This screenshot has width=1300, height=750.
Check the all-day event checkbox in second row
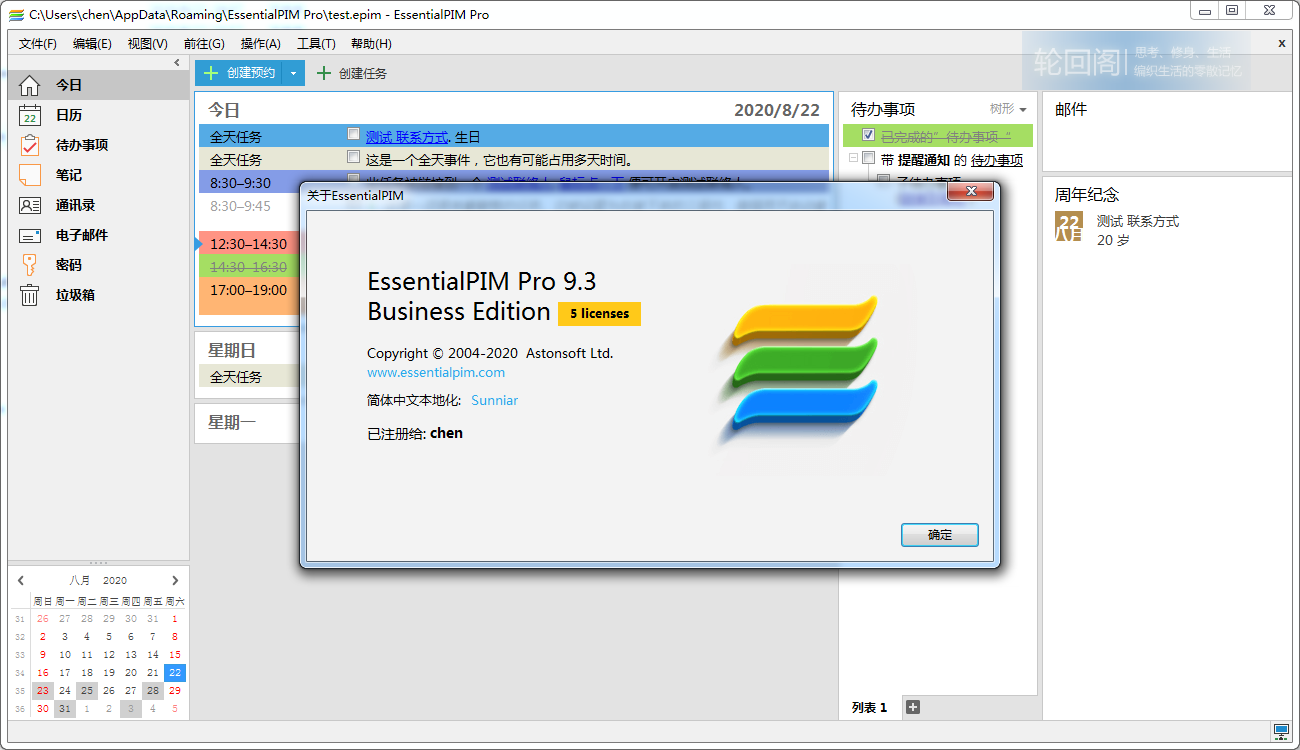point(353,157)
